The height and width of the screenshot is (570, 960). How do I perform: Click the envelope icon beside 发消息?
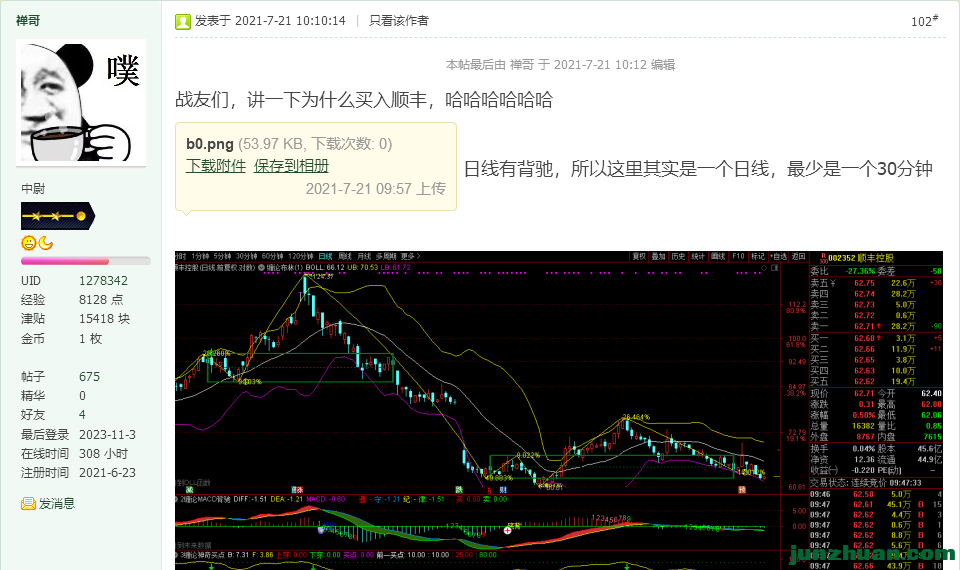click(x=28, y=504)
